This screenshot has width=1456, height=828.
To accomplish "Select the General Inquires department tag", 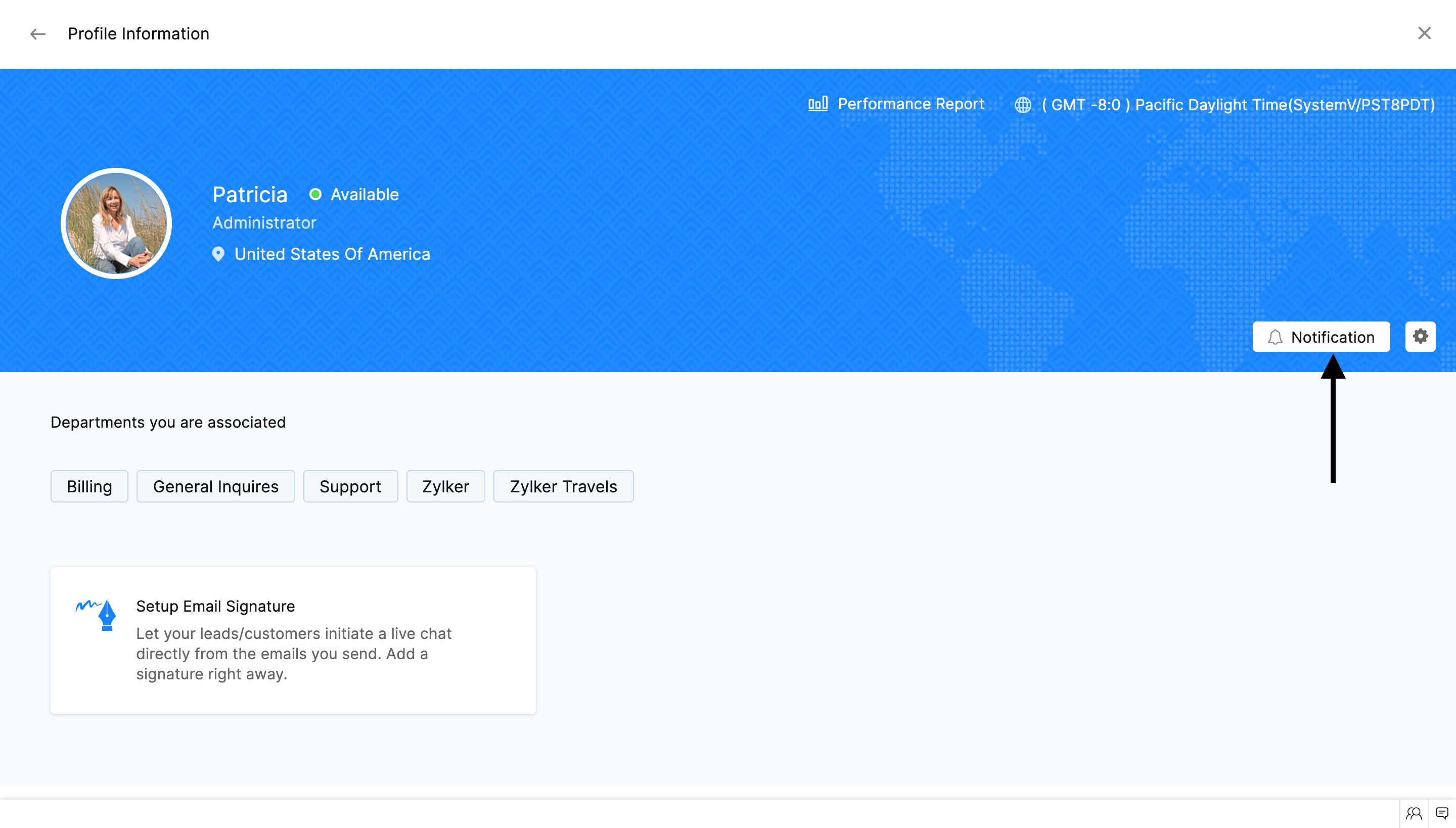I will pos(215,487).
